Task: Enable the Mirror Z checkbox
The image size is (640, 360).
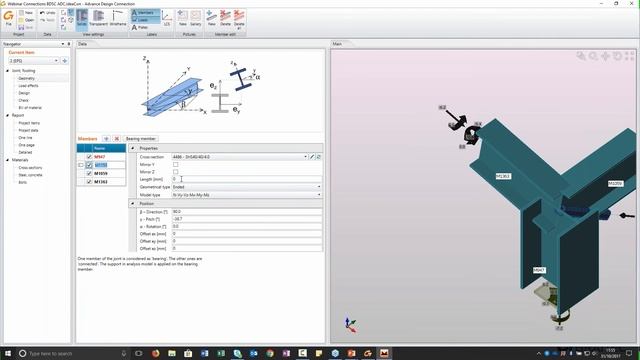Action: coord(176,172)
